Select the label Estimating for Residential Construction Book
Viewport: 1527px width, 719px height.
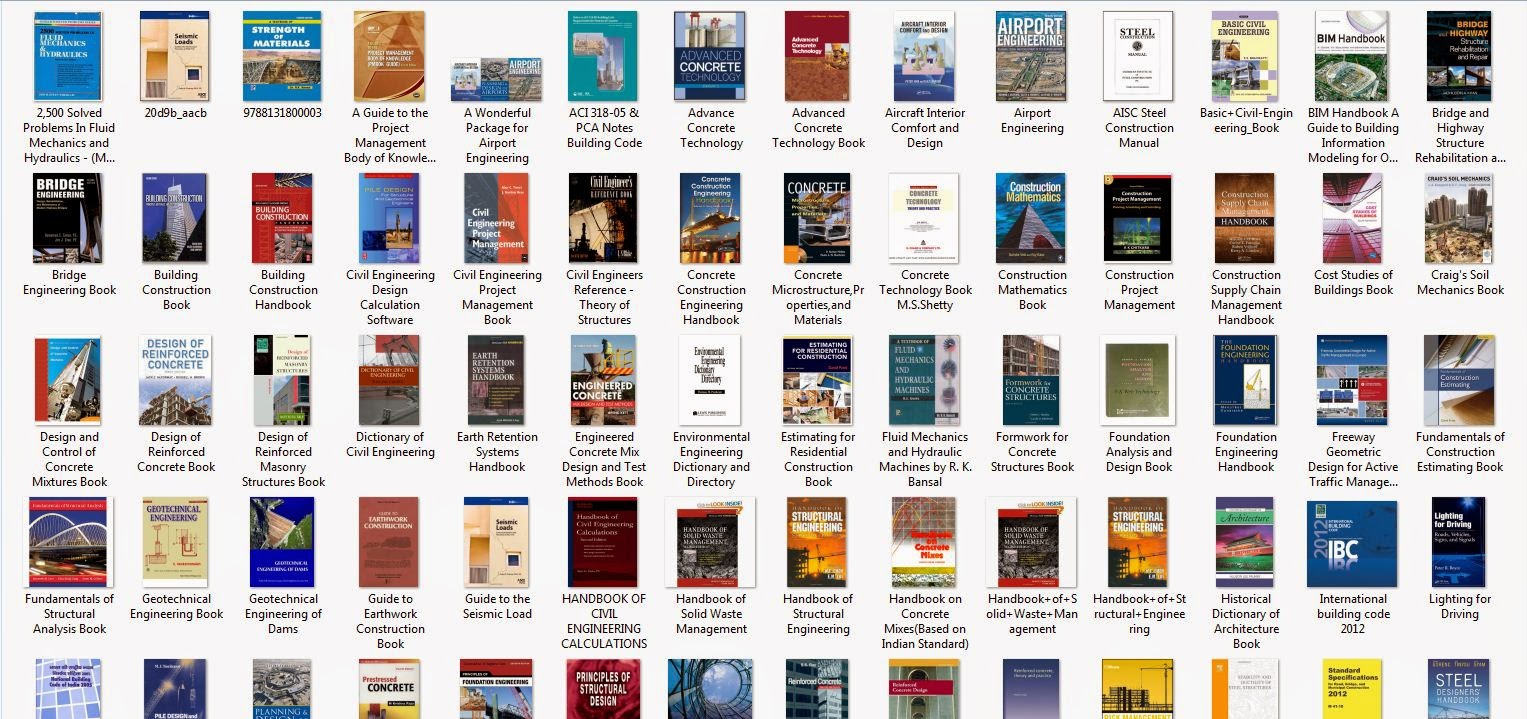click(818, 459)
